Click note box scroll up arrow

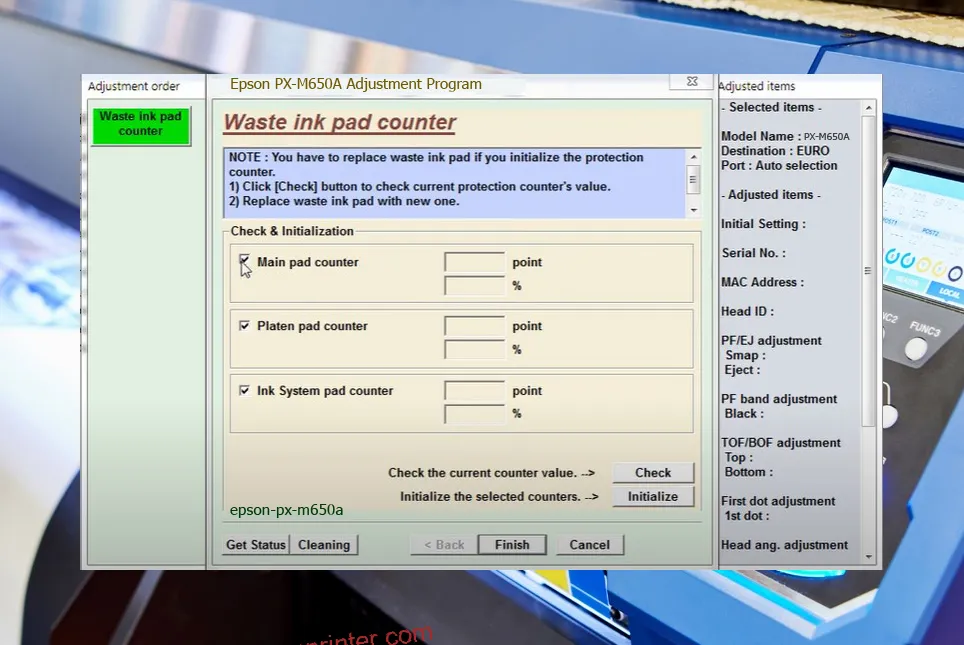point(693,157)
